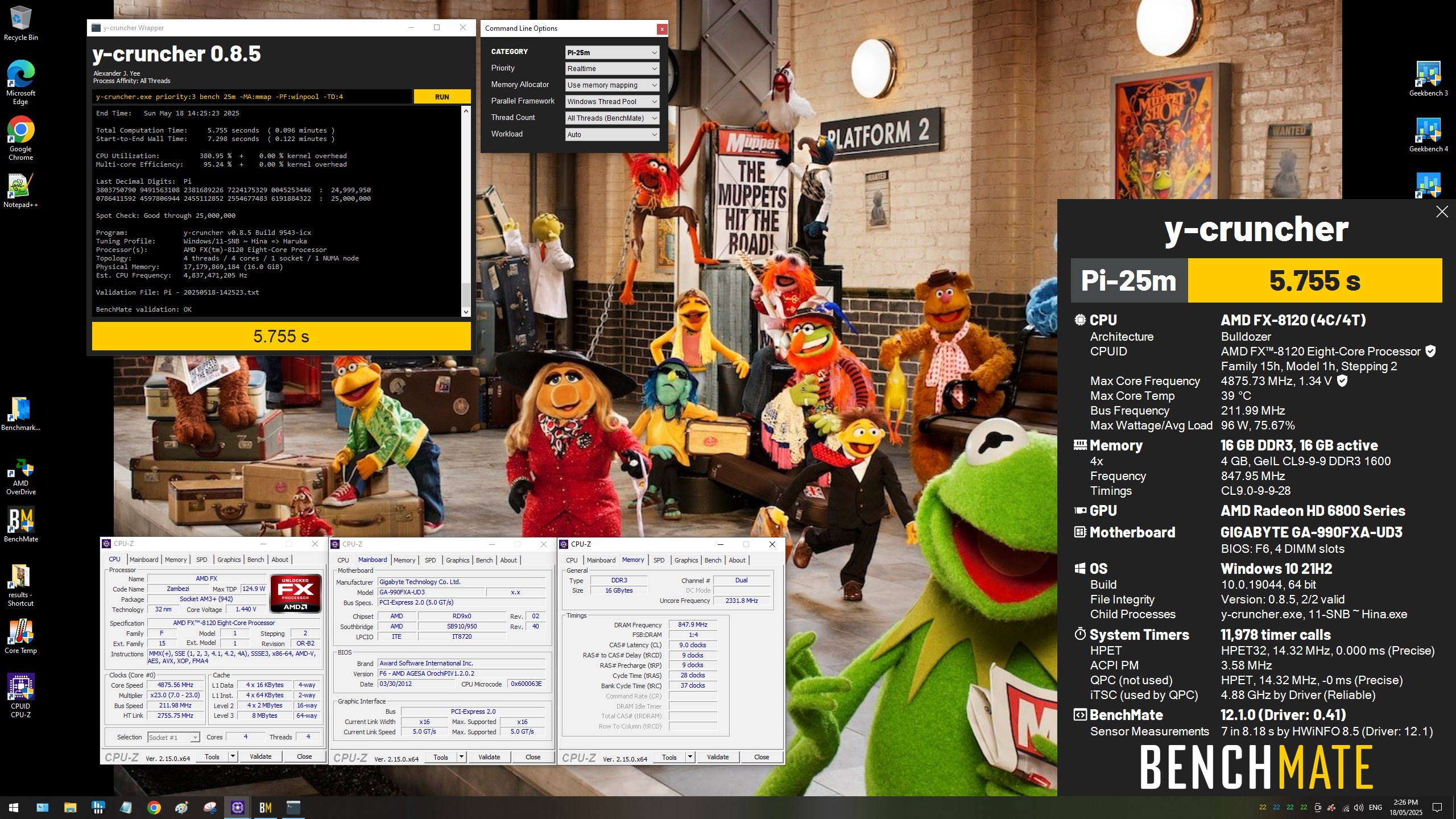Screen dimensions: 1456x819
Task: Open the Notepad++ desktop shortcut
Action: point(20,191)
